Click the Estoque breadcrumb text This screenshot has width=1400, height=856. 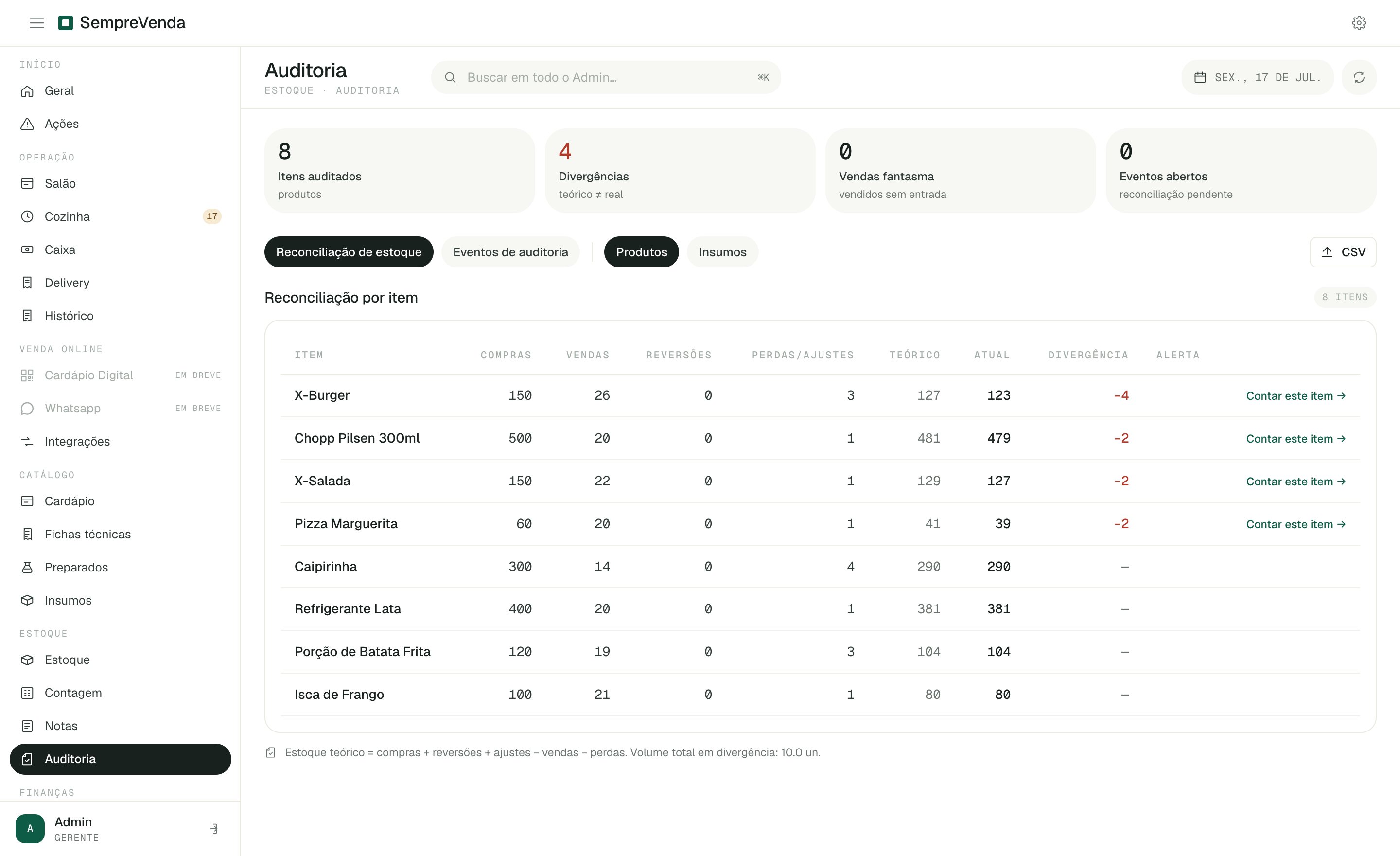click(x=289, y=90)
